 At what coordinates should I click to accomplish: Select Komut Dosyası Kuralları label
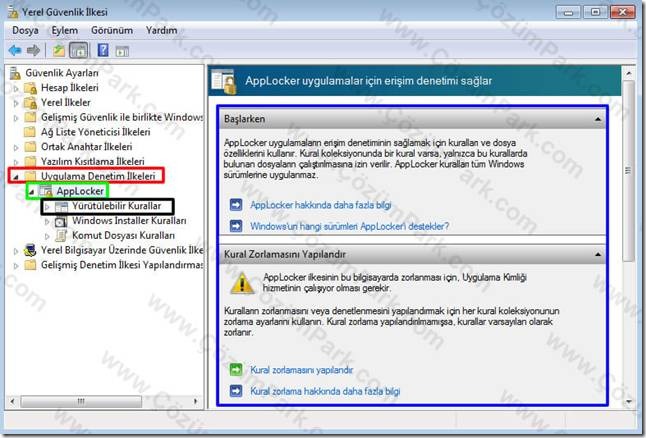pos(123,235)
